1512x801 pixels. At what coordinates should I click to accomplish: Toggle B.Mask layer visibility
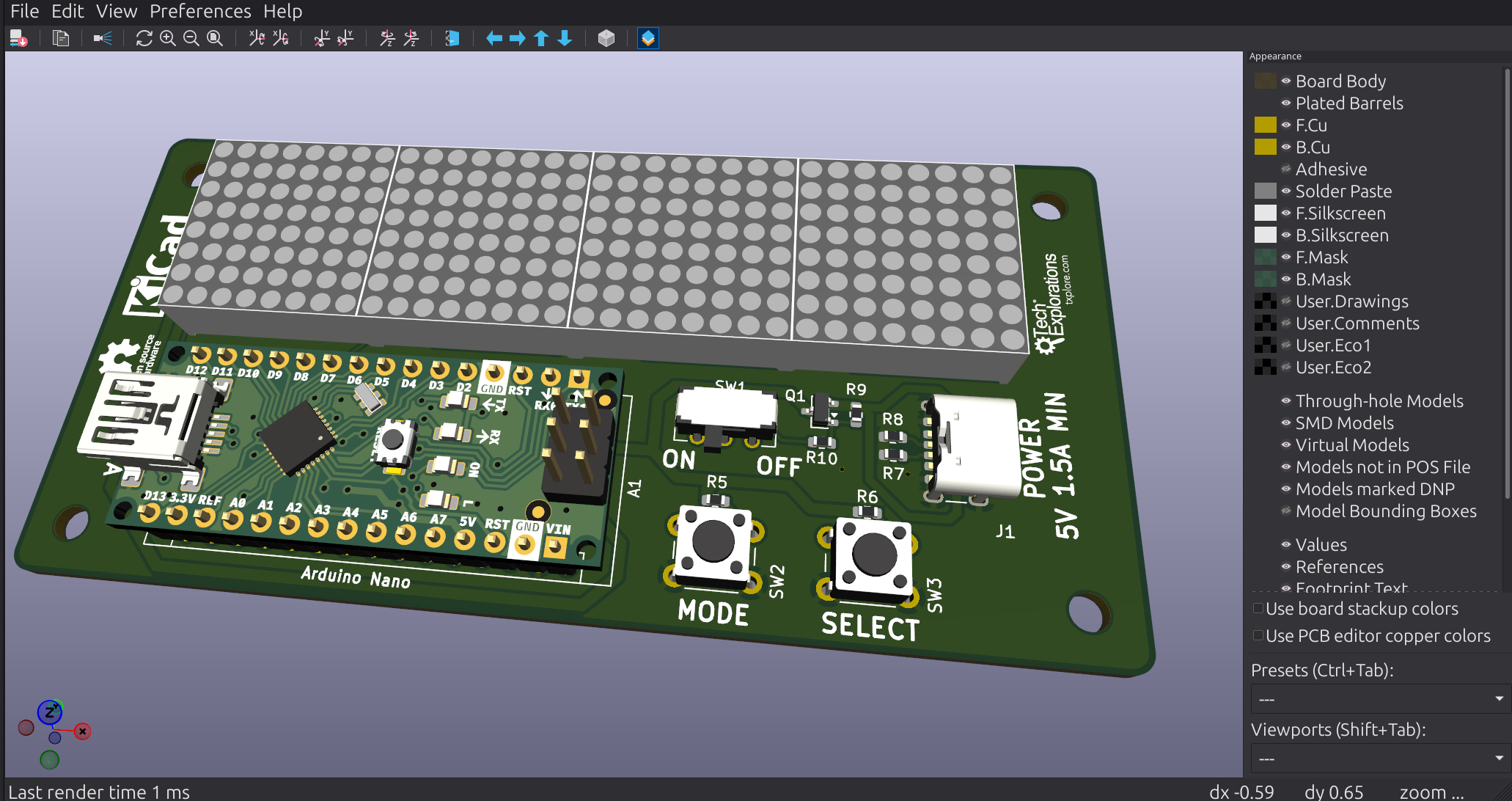point(1285,279)
